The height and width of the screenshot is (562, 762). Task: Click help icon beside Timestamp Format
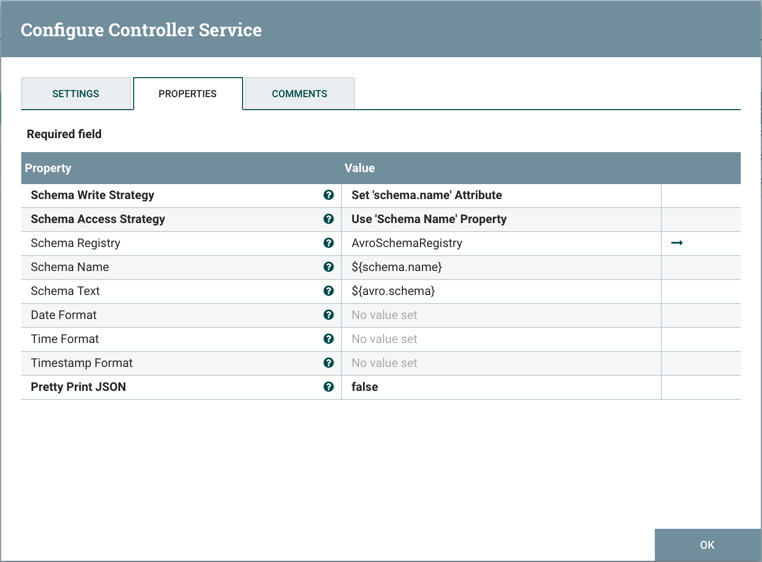(x=328, y=363)
